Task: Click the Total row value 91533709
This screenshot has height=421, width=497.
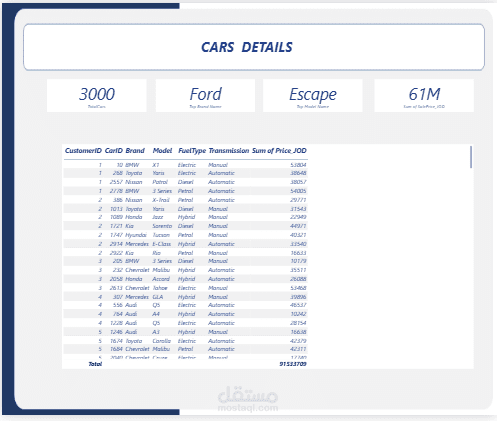Action: click(293, 364)
